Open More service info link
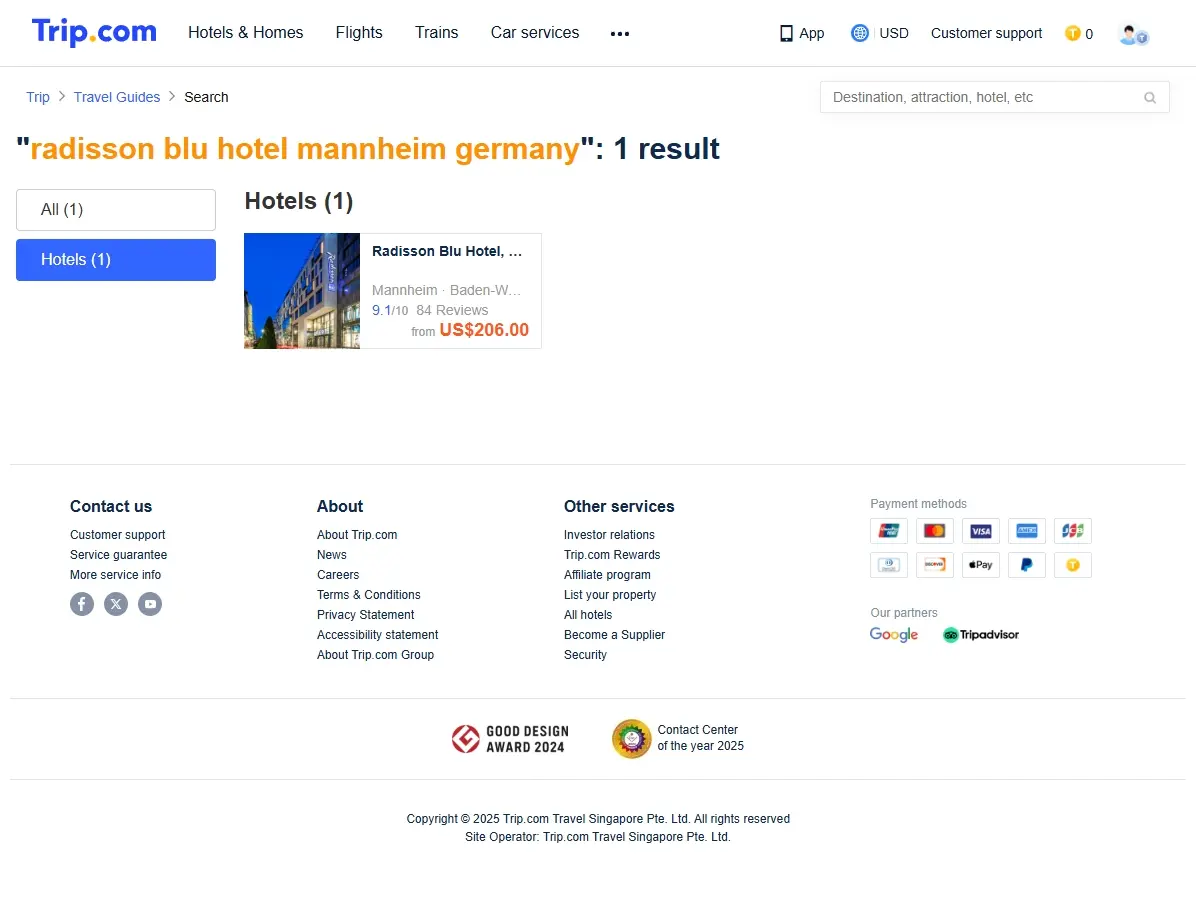 pos(115,575)
